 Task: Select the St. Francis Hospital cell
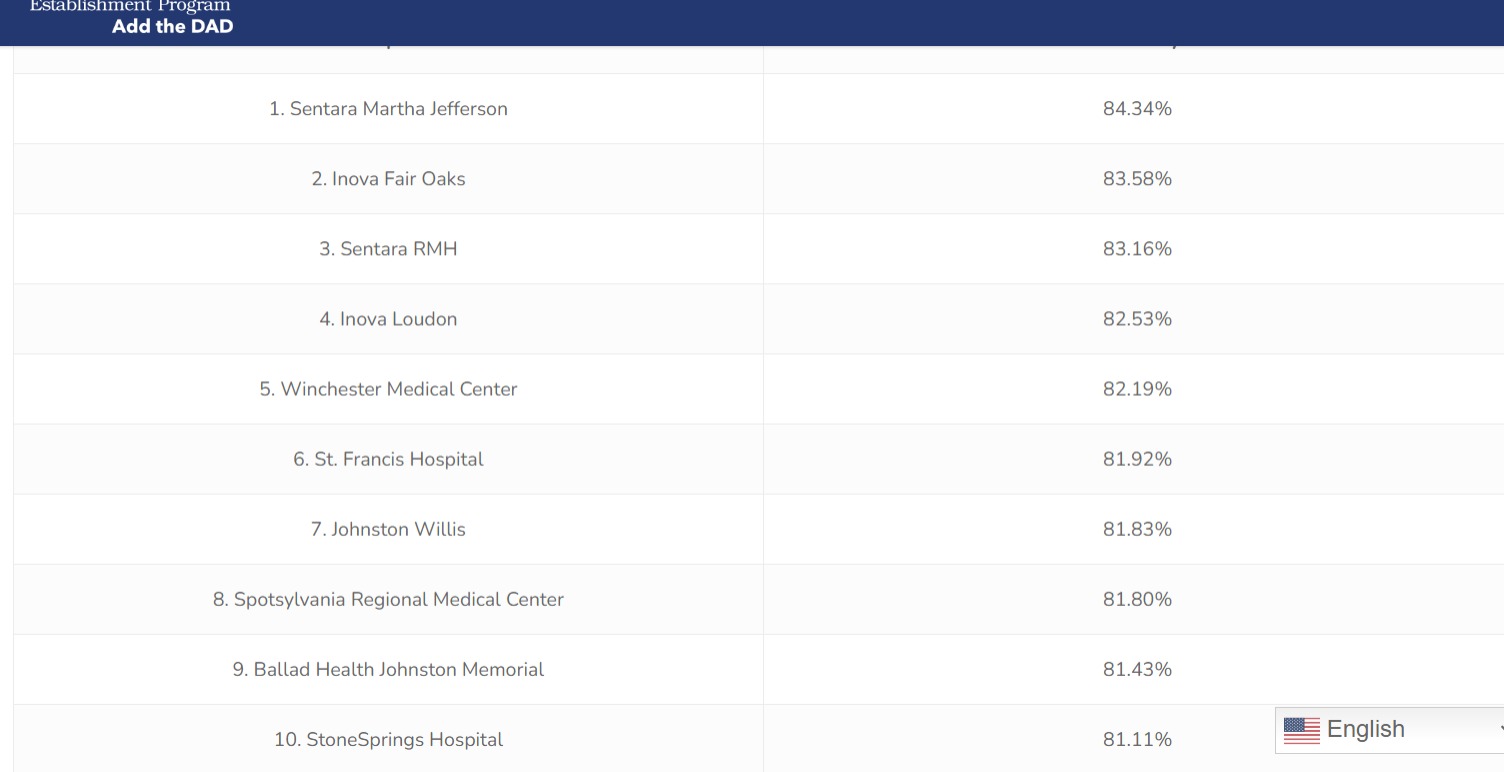click(x=388, y=459)
